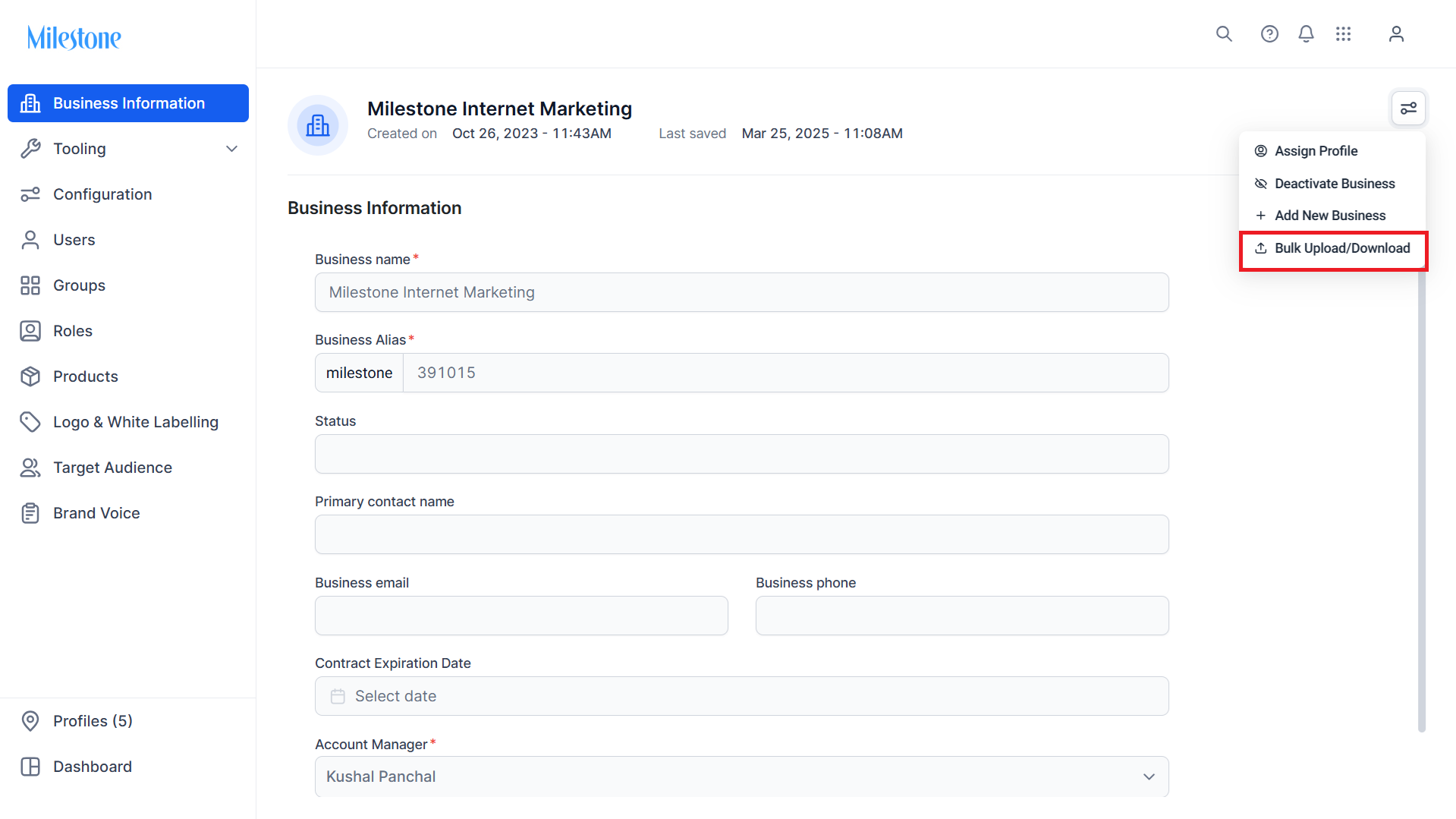1456x819 pixels.
Task: Click the Business name input field
Action: coord(741,292)
